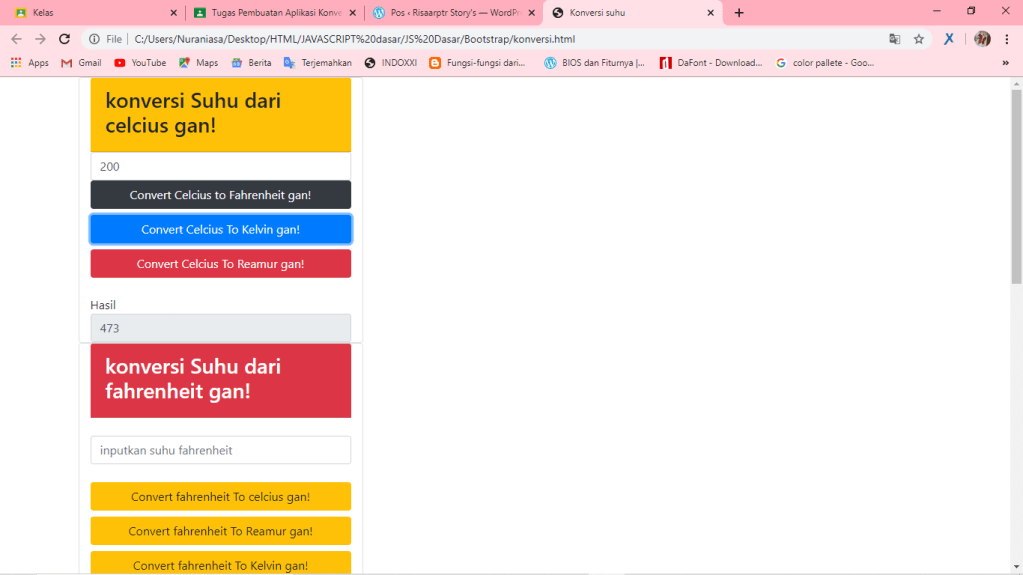Click the back navigation arrow
Viewport: 1023px width, 575px height.
[x=15, y=39]
